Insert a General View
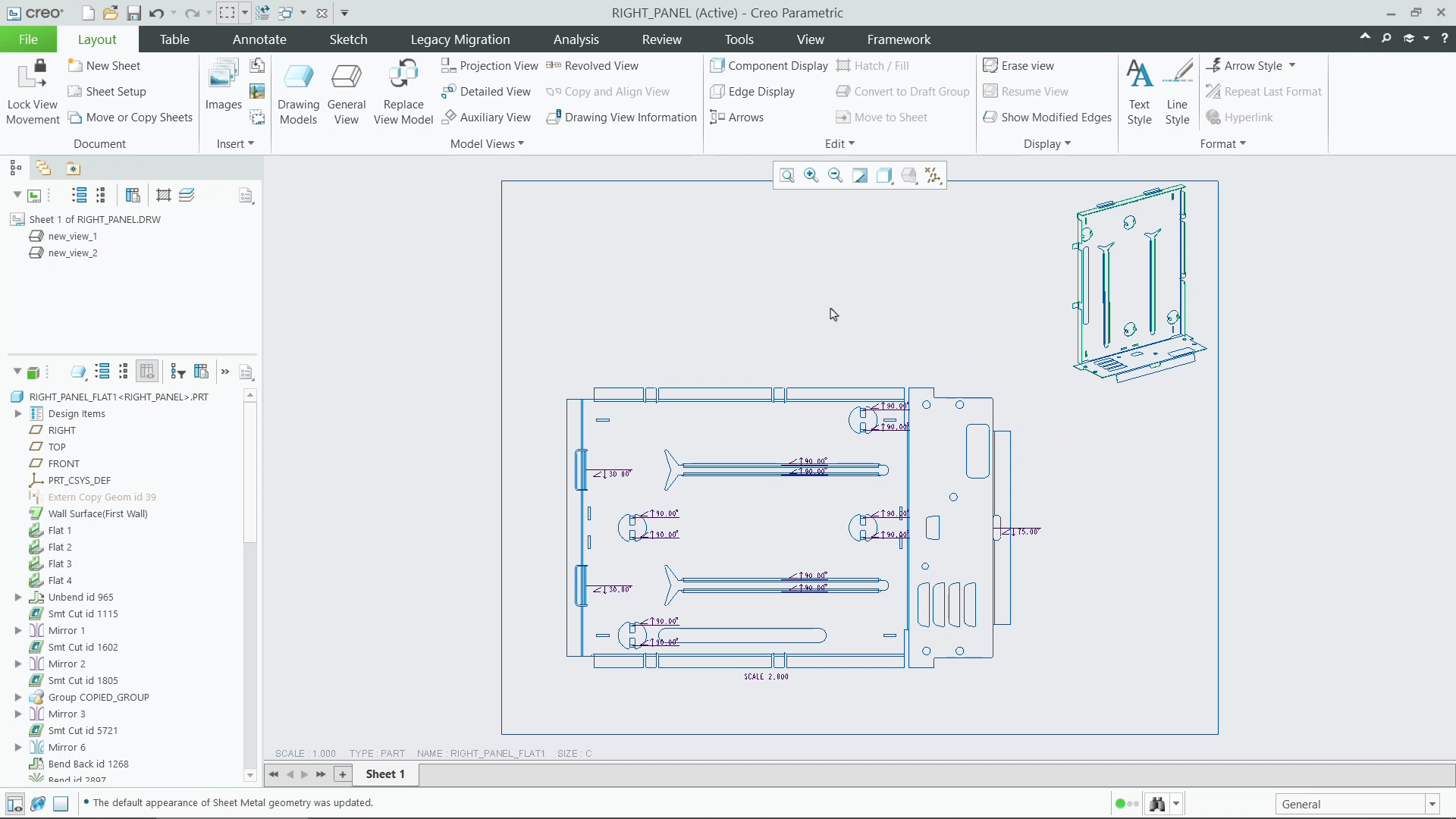Image resolution: width=1456 pixels, height=819 pixels. point(347,93)
